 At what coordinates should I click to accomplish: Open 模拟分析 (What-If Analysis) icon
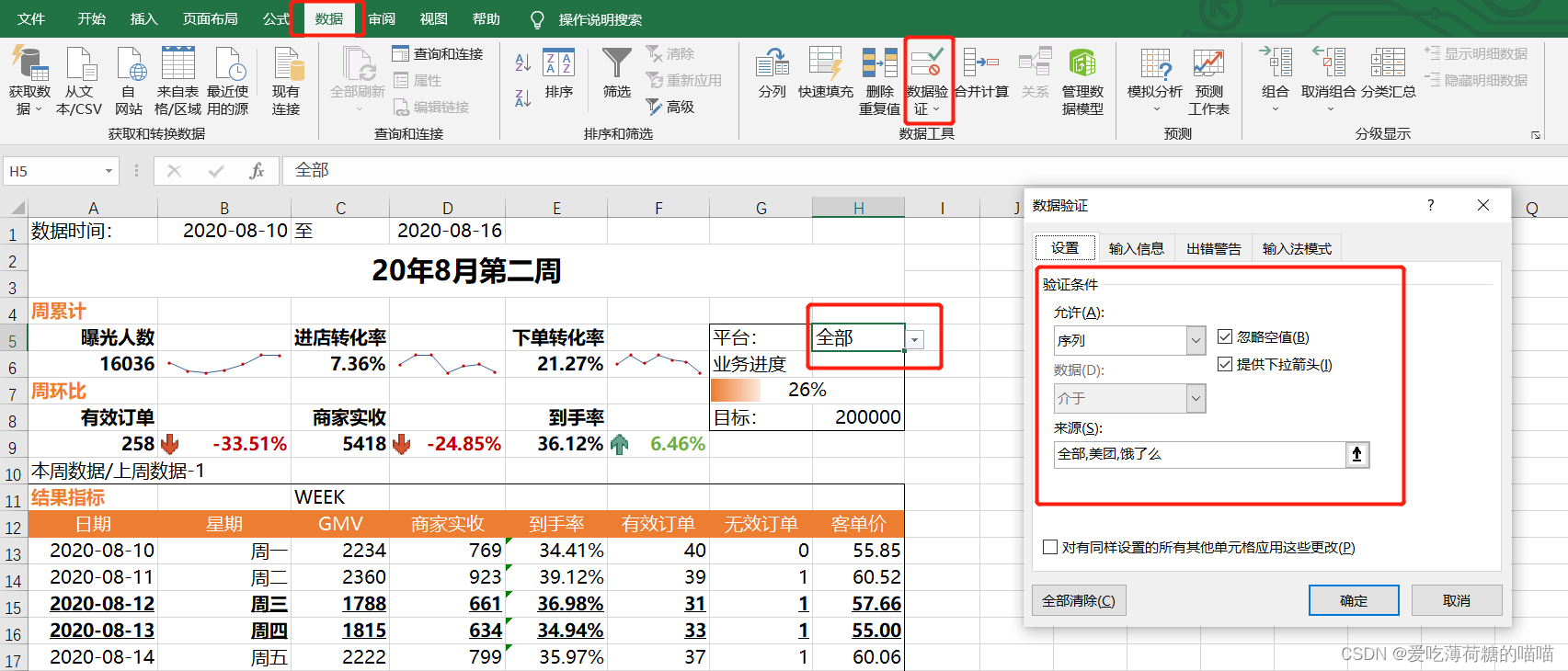click(1155, 63)
